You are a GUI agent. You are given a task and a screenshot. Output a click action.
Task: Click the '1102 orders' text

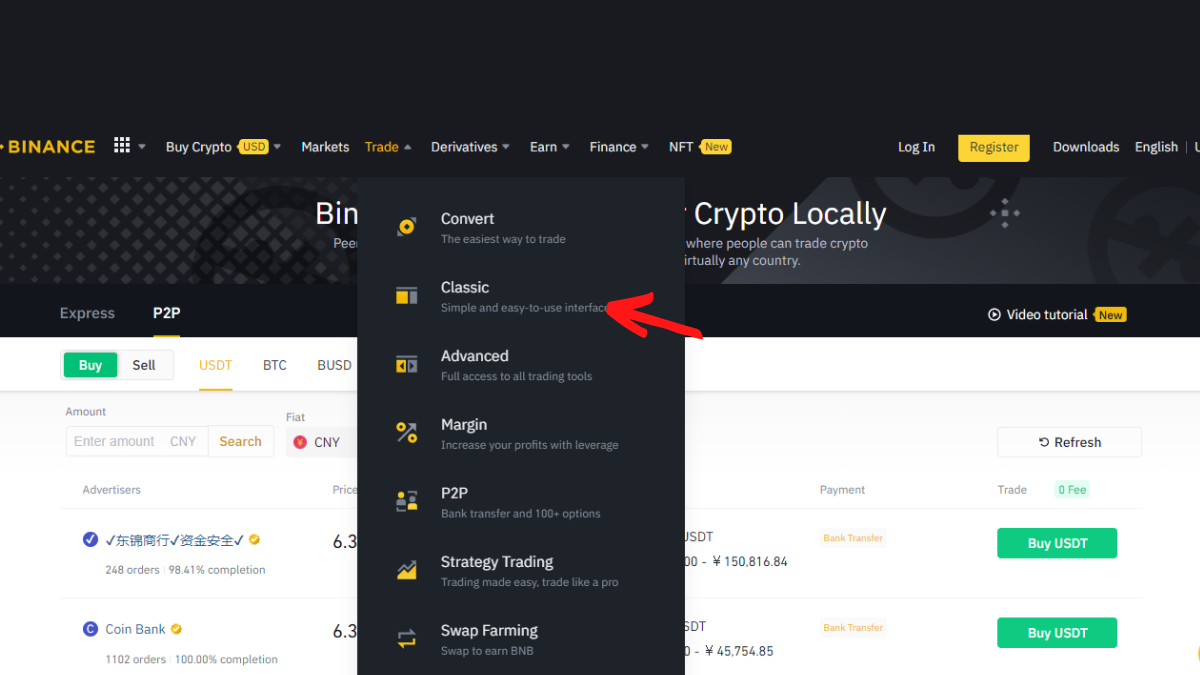click(136, 659)
